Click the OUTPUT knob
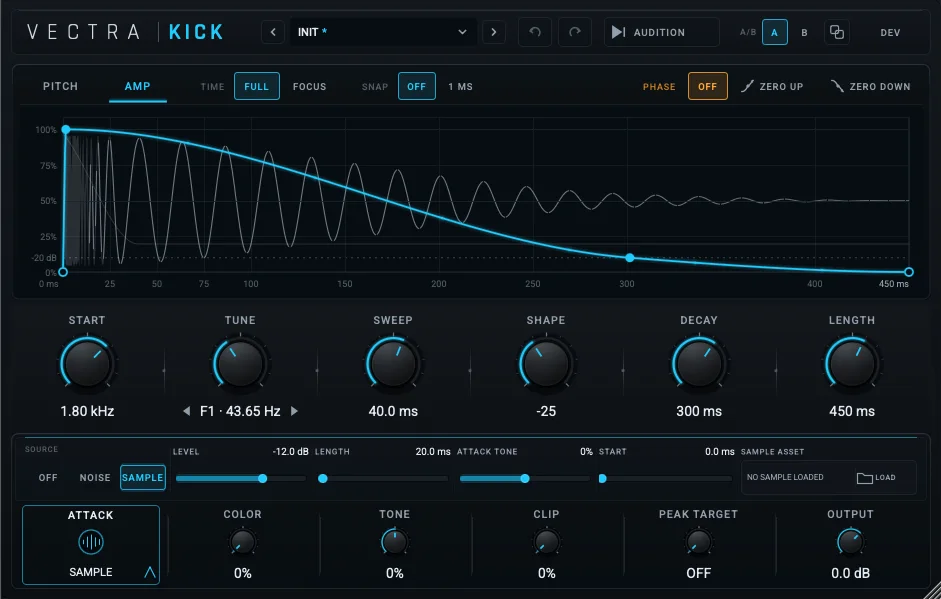 850,542
